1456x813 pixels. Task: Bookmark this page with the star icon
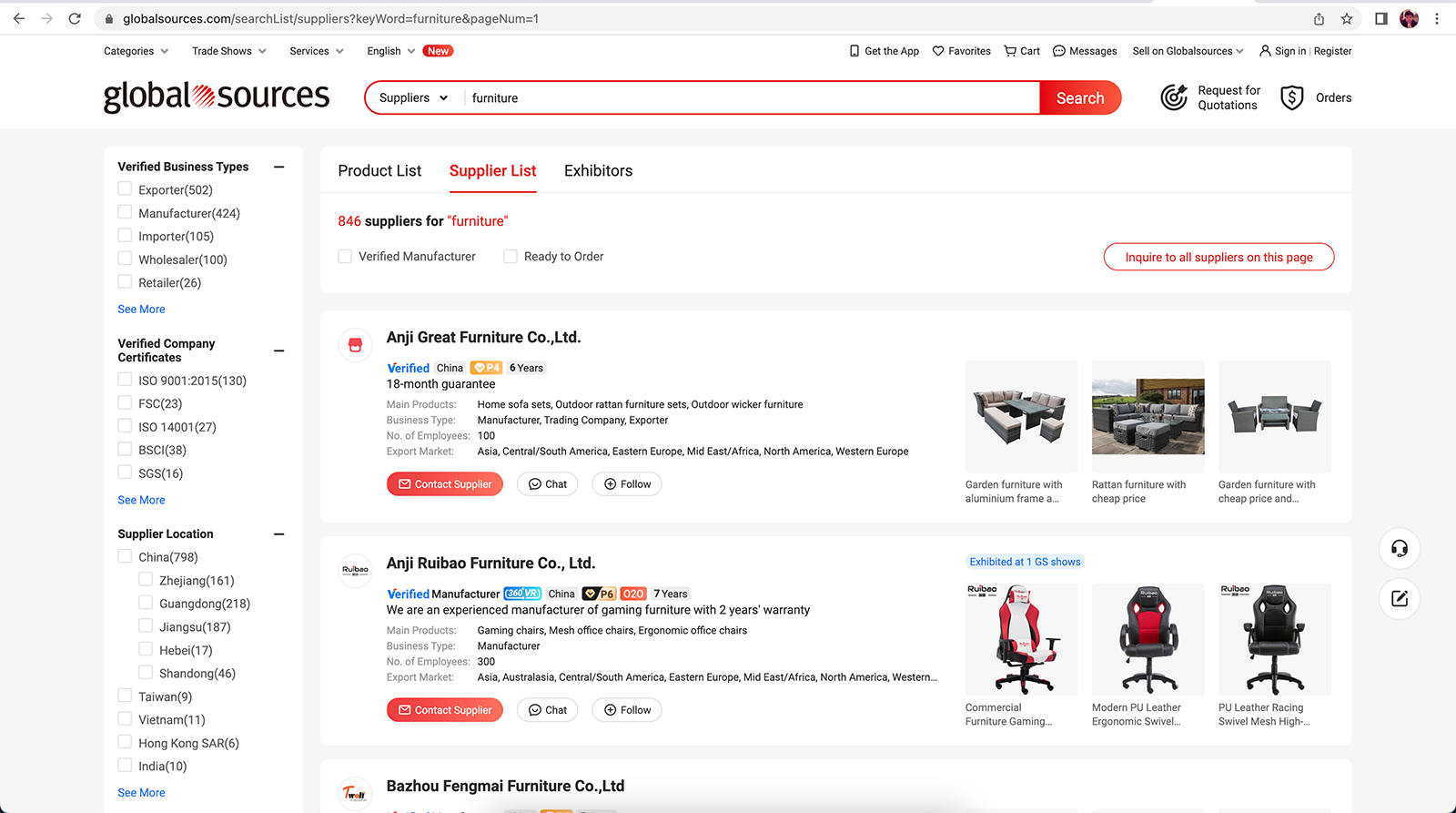[1347, 18]
